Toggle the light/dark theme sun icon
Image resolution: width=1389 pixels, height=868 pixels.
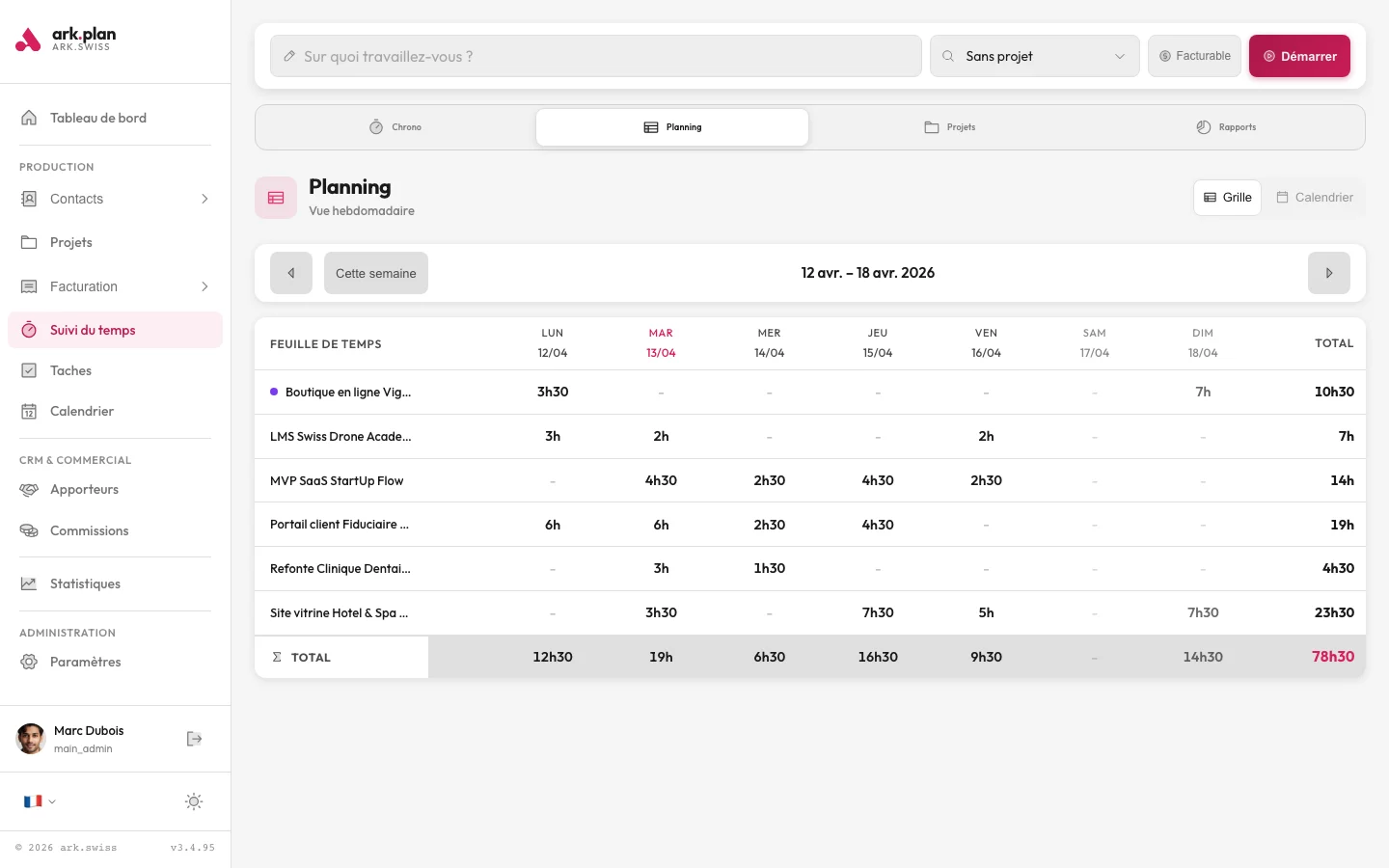194,801
